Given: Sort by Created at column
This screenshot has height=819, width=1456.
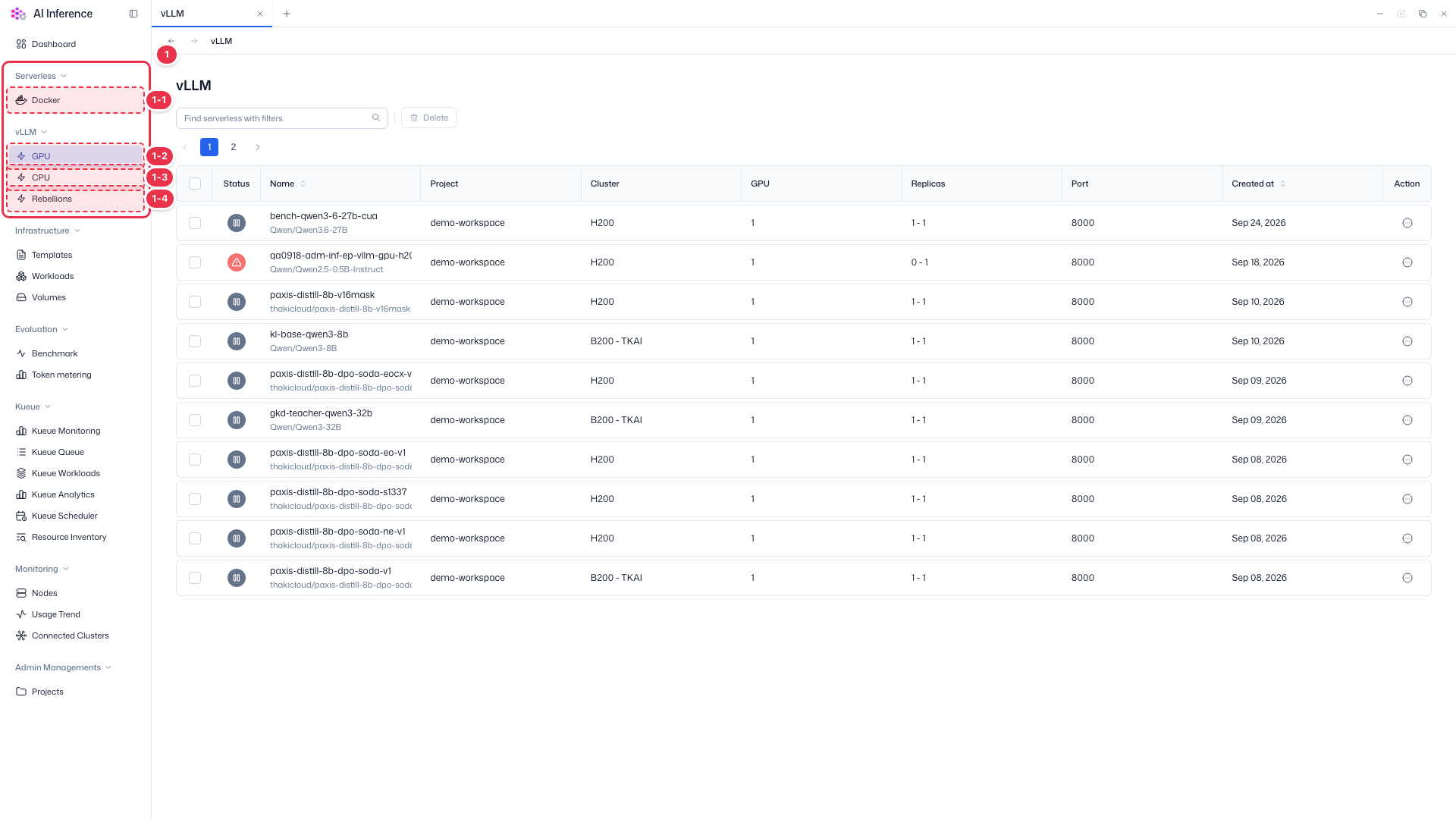Looking at the screenshot, I should tap(1259, 184).
